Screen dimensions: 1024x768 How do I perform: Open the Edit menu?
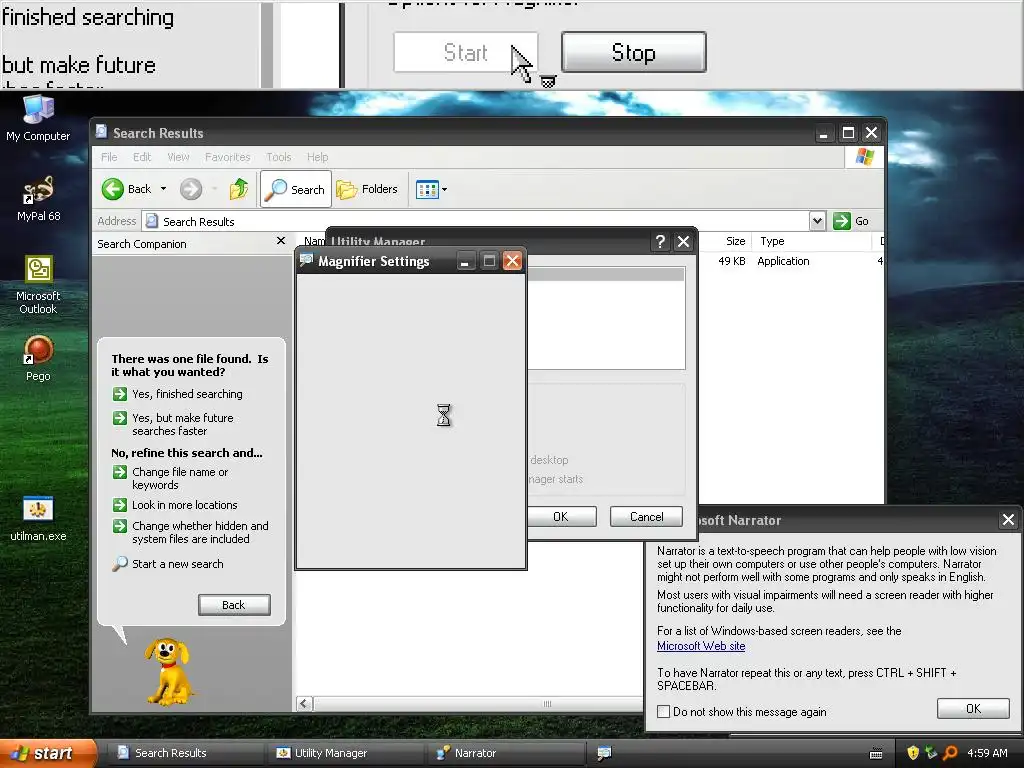[142, 157]
